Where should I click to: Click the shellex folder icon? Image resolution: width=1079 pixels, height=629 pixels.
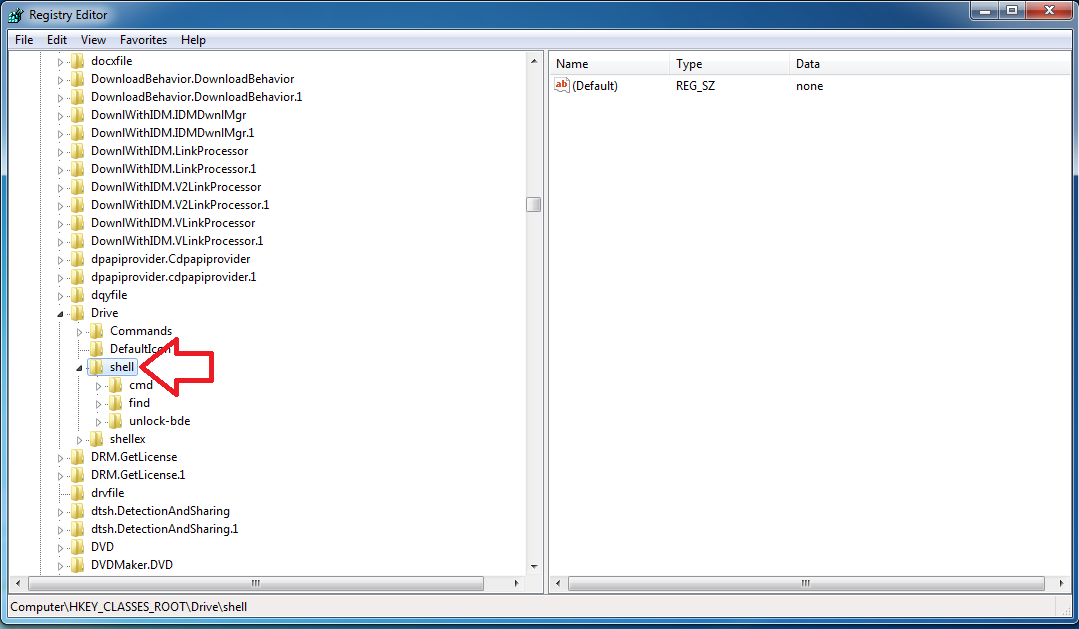click(97, 439)
